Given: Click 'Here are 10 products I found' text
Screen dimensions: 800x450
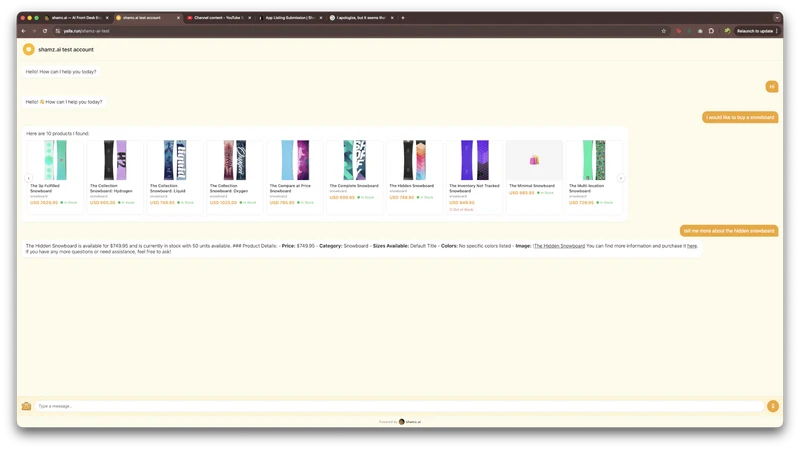Looking at the screenshot, I should coord(58,134).
